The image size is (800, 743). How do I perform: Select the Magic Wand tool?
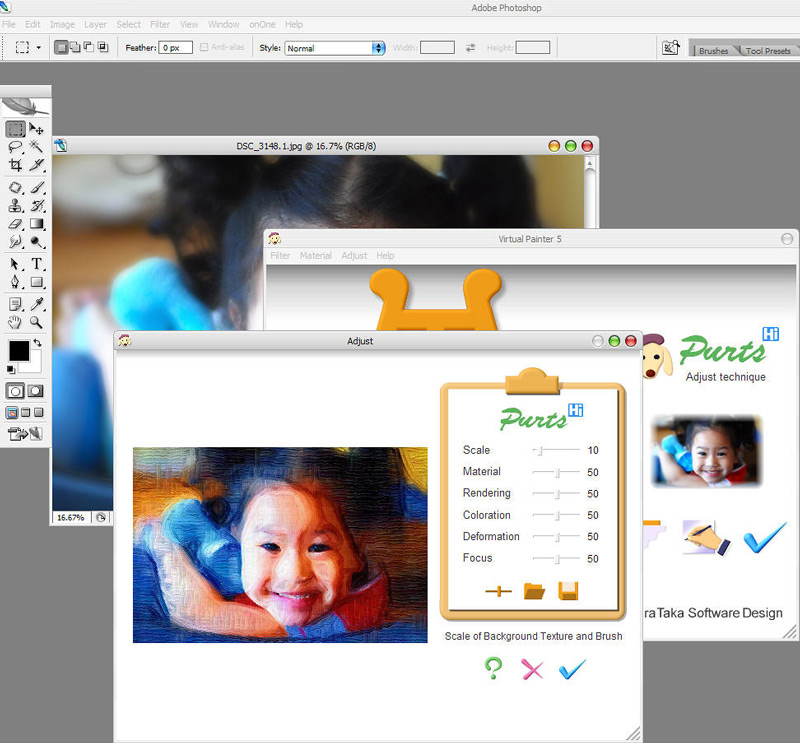point(36,147)
